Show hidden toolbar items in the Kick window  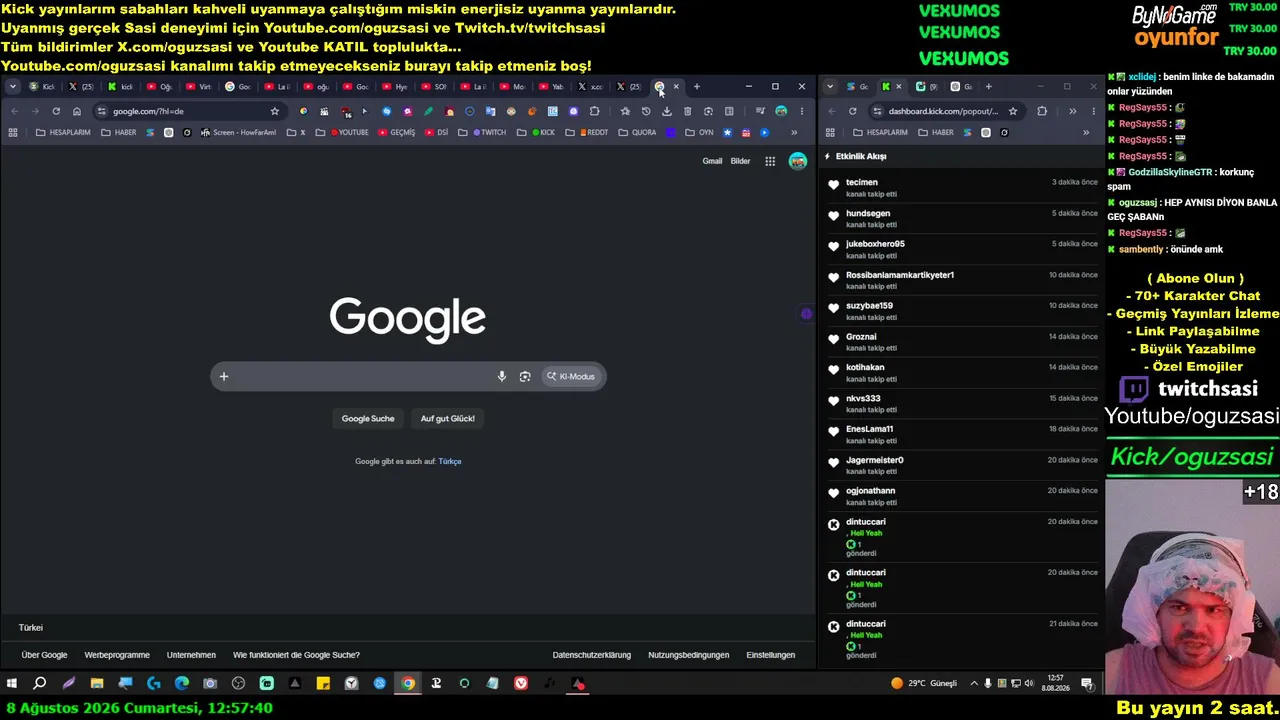[x=1072, y=111]
